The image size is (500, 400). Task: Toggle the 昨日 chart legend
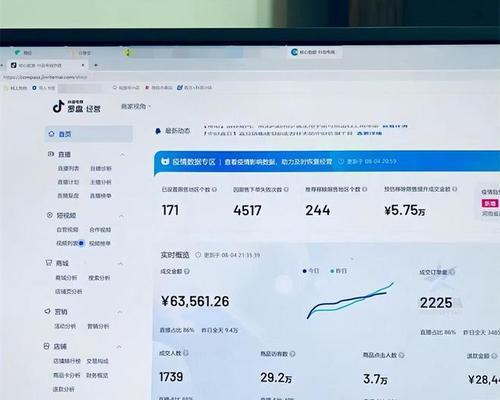[338, 271]
